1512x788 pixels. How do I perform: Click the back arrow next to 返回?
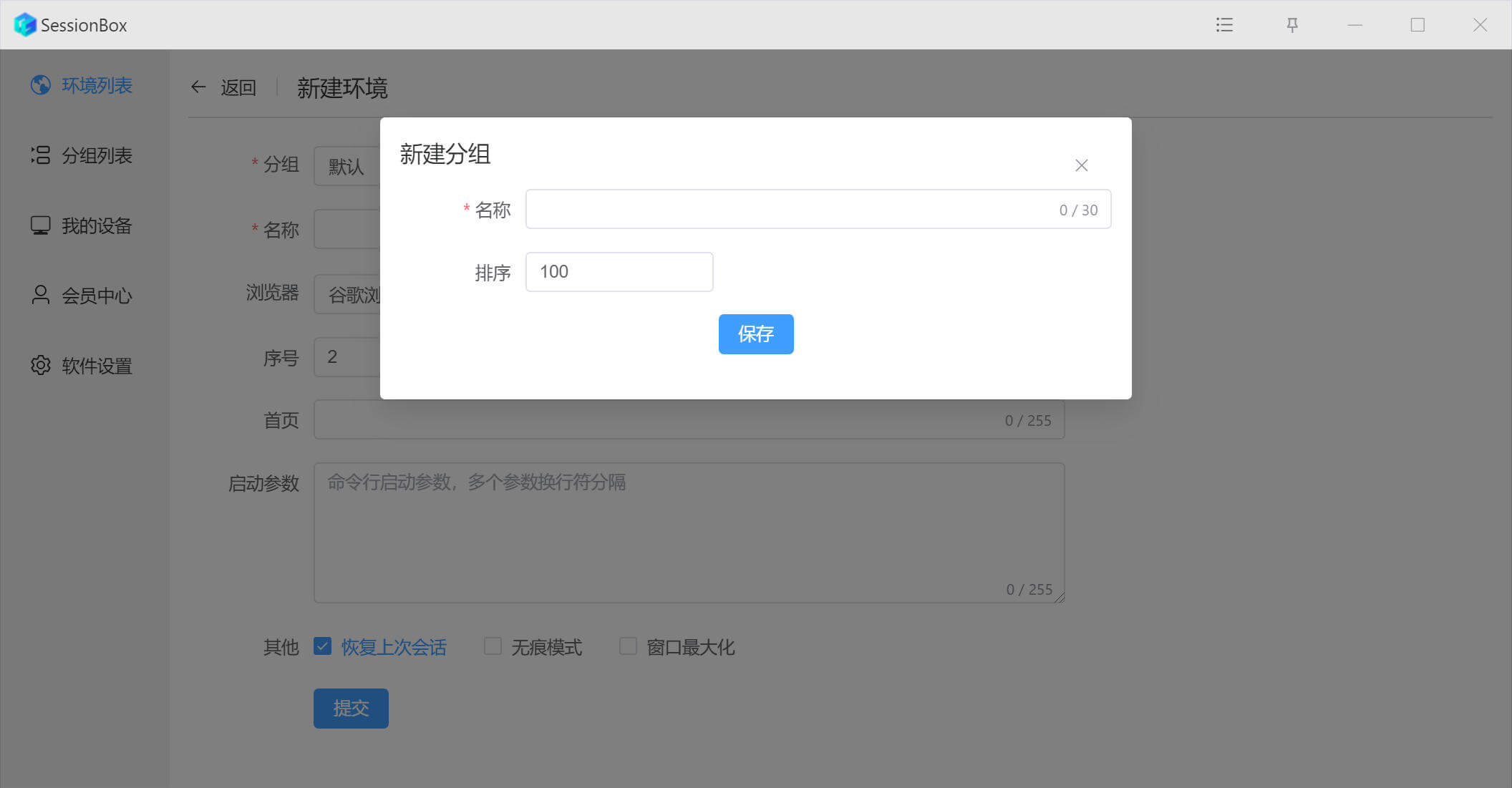pyautogui.click(x=198, y=87)
